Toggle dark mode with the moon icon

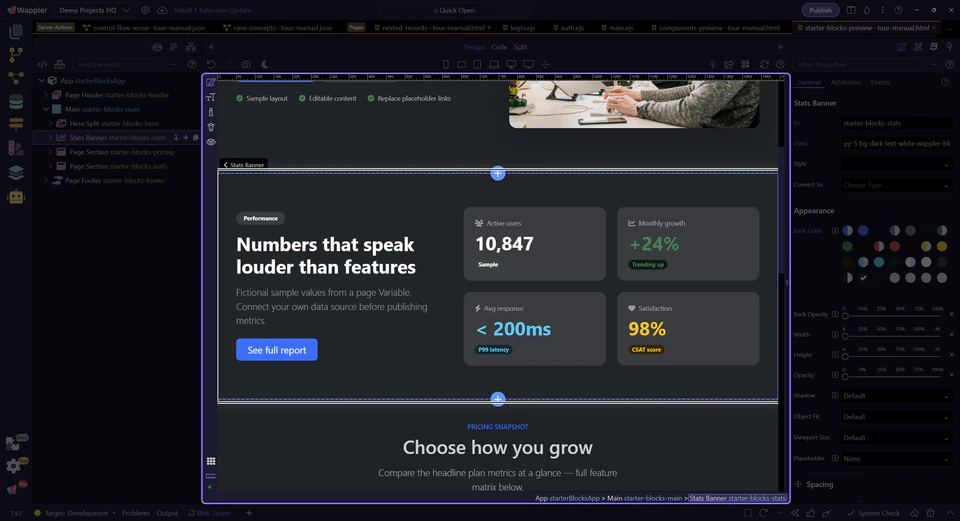264,64
